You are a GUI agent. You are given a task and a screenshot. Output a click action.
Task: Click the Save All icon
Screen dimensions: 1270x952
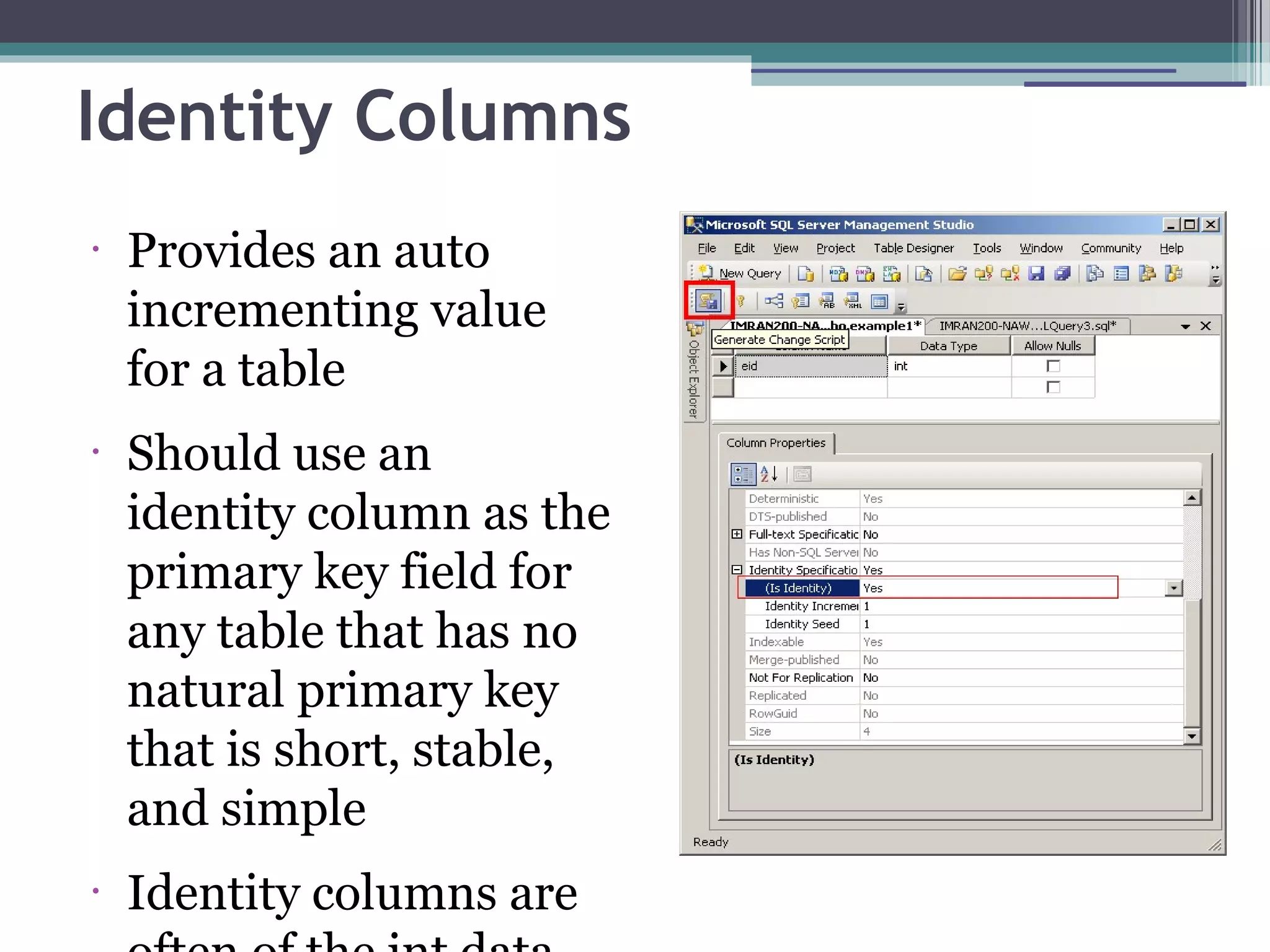pyautogui.click(x=1062, y=273)
